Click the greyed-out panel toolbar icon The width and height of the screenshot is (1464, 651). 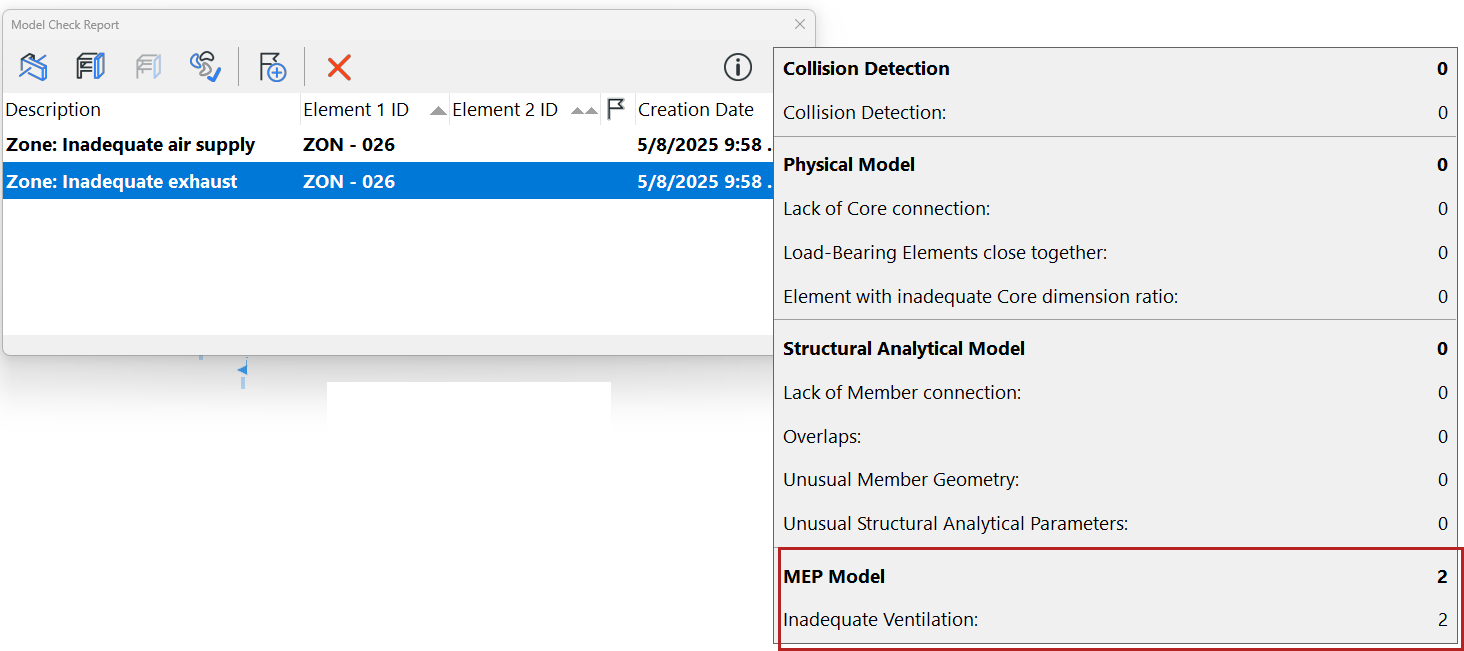click(x=148, y=67)
